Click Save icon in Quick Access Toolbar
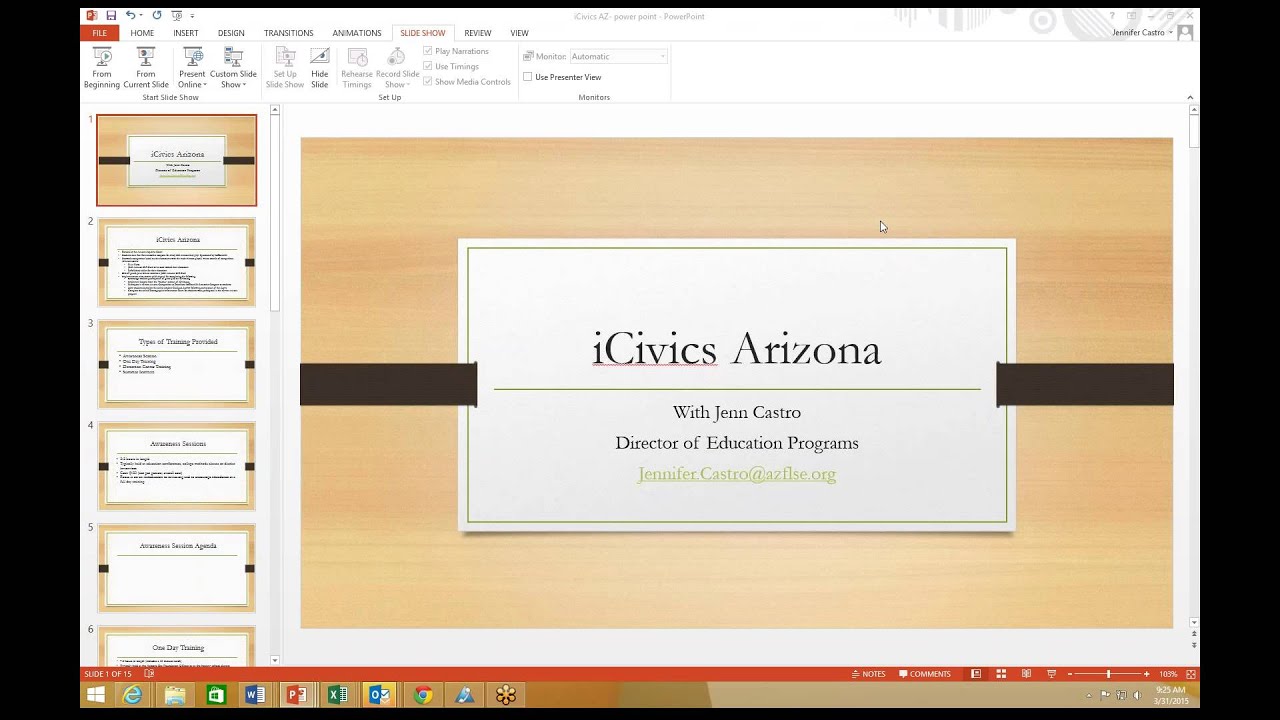The height and width of the screenshot is (720, 1280). [111, 15]
